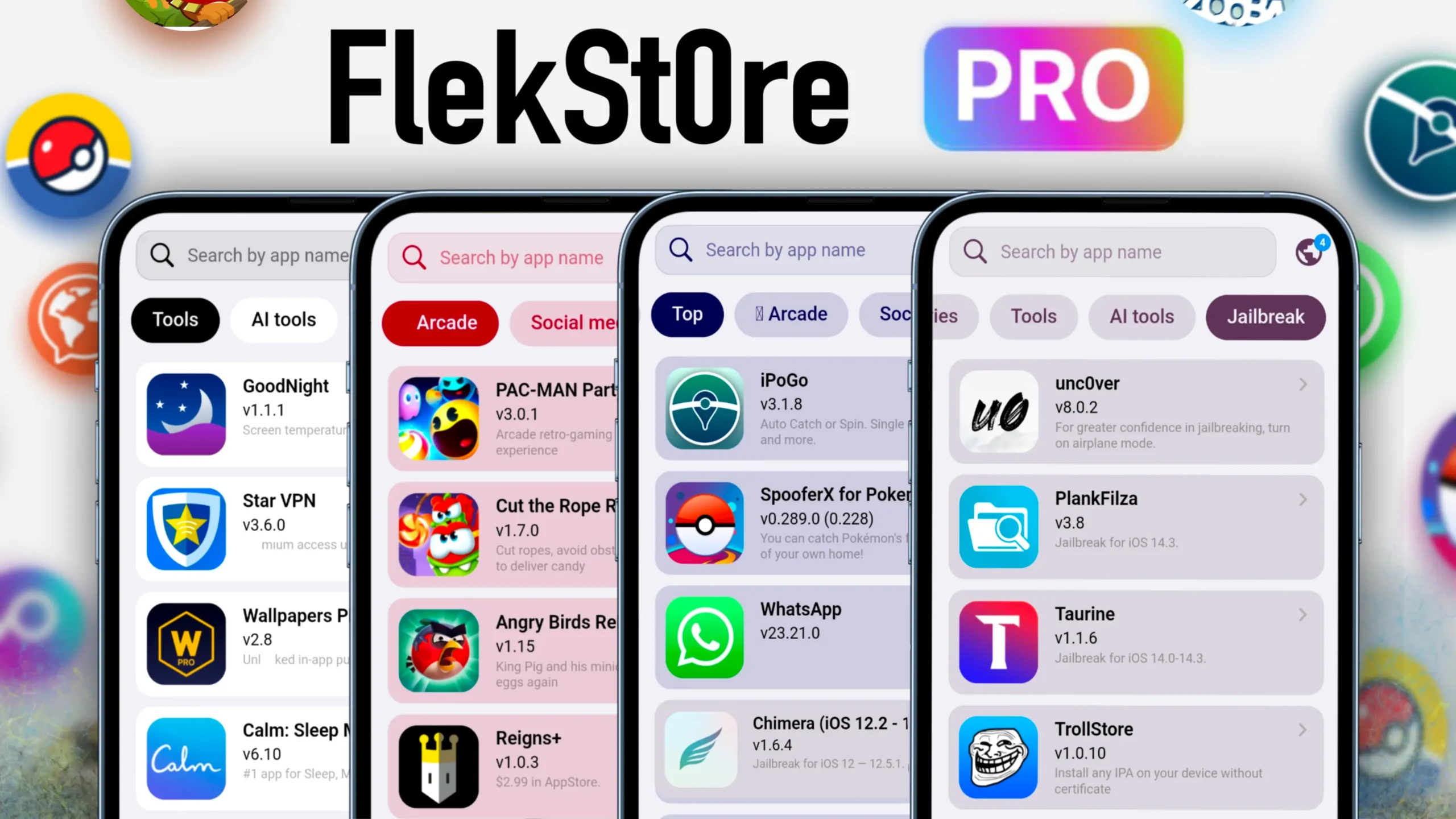The height and width of the screenshot is (819, 1456).
Task: Select the AI tools category tab
Action: click(1141, 316)
